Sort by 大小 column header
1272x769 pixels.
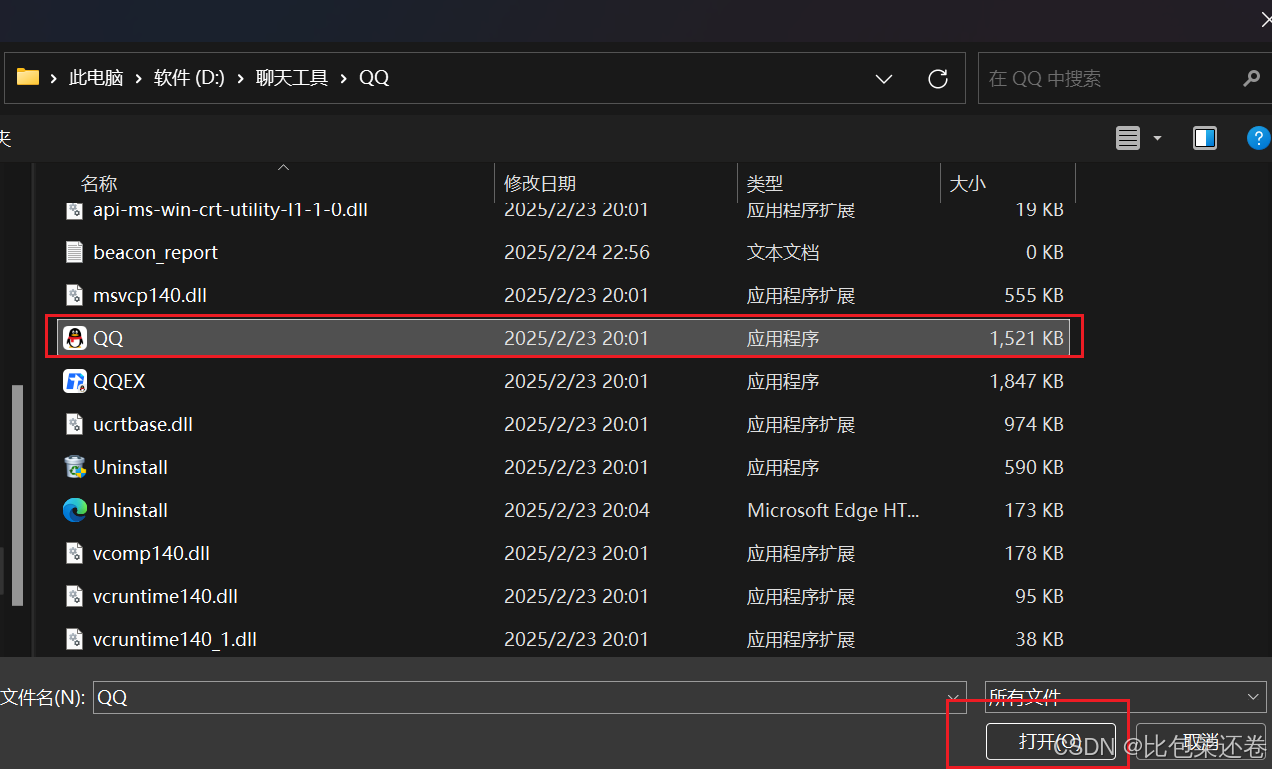[x=967, y=184]
